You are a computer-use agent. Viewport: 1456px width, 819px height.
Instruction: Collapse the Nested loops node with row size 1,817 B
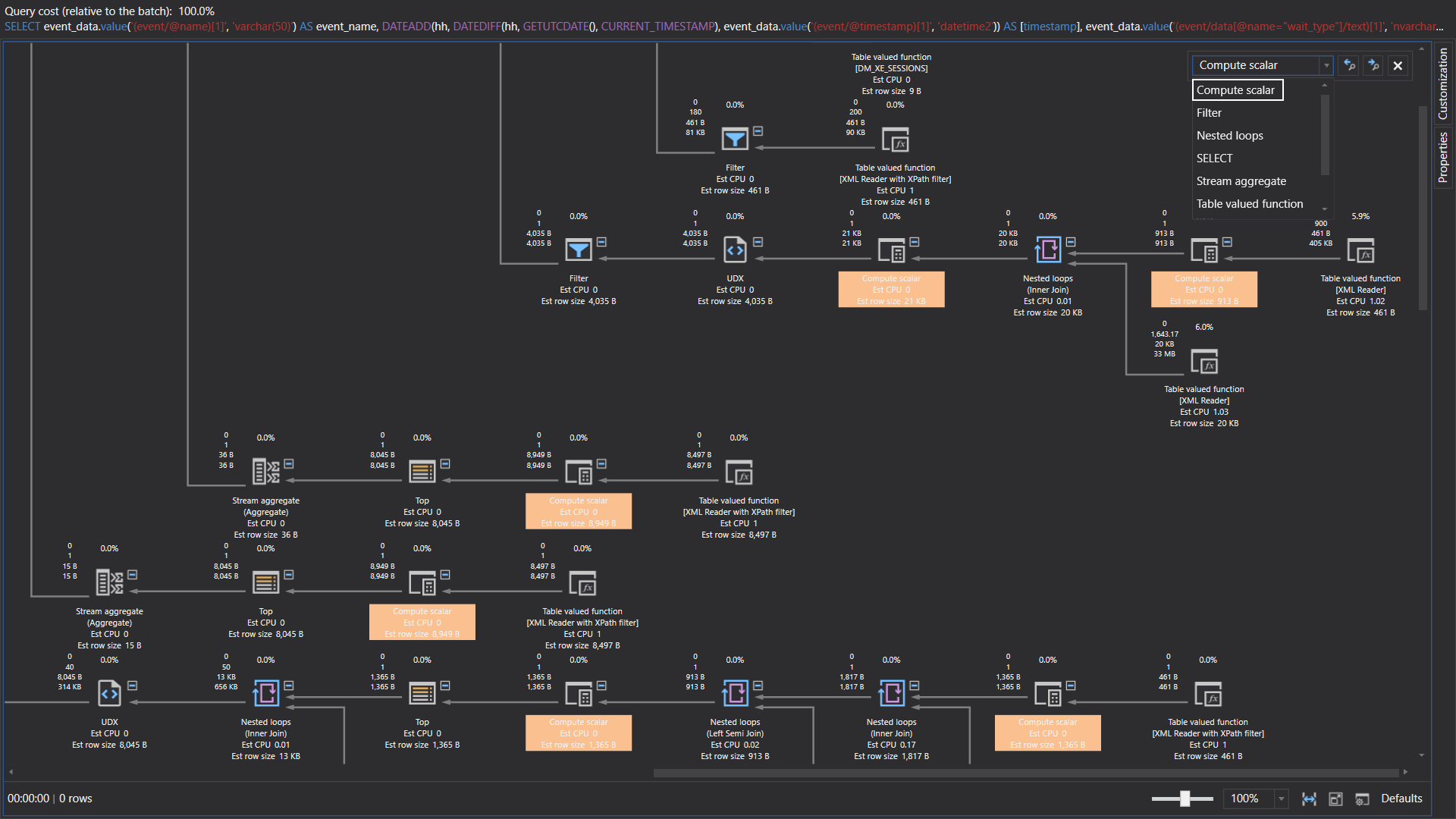915,686
